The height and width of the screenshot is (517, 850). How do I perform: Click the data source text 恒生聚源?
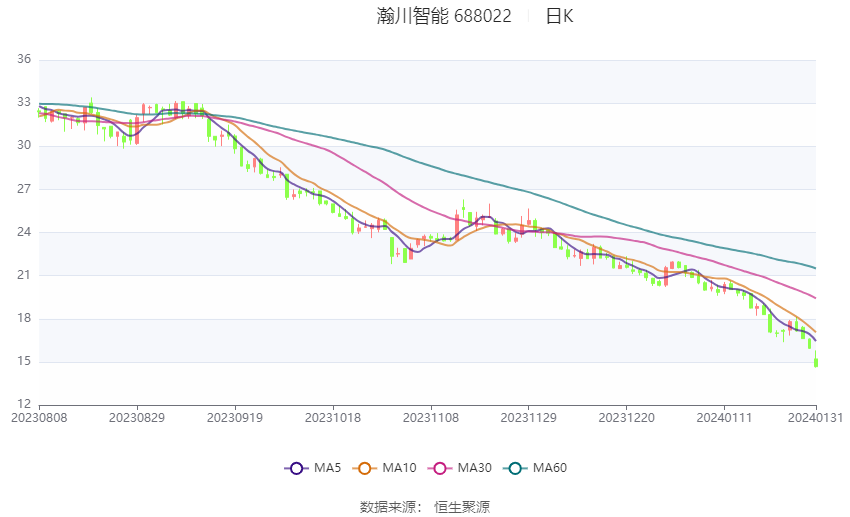tap(462, 507)
